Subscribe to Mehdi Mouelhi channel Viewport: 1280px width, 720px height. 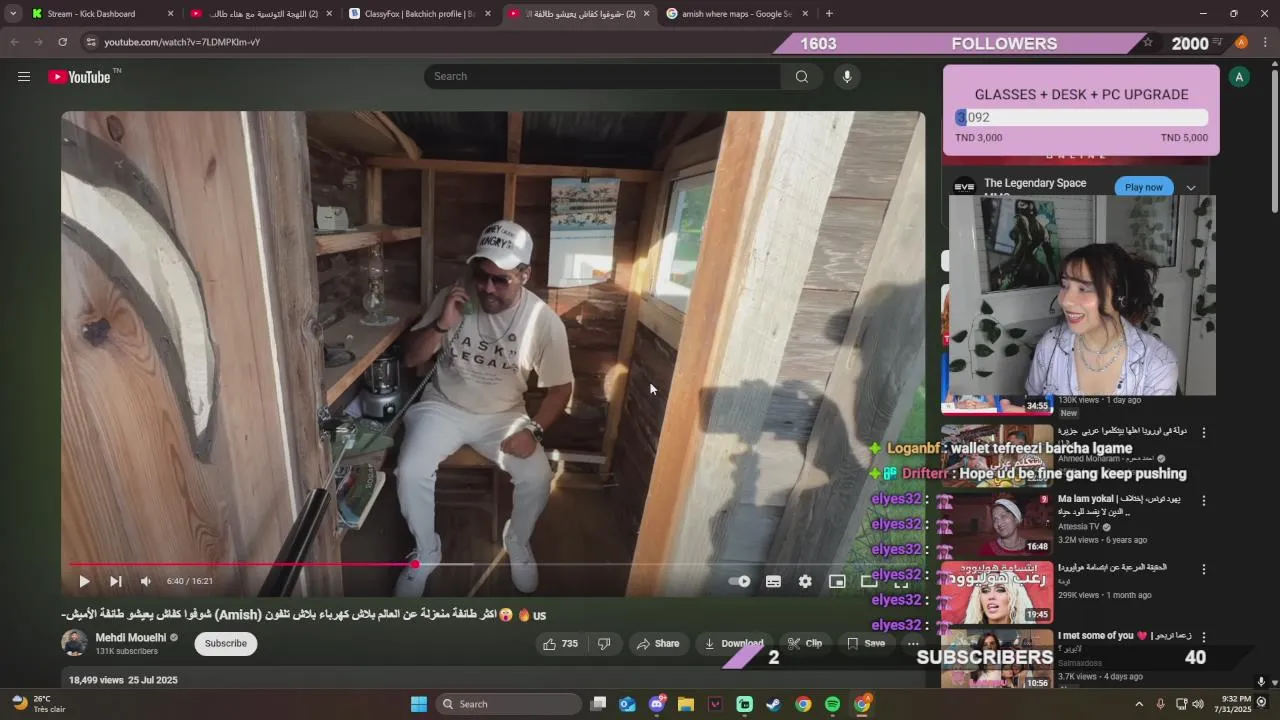[x=225, y=644]
